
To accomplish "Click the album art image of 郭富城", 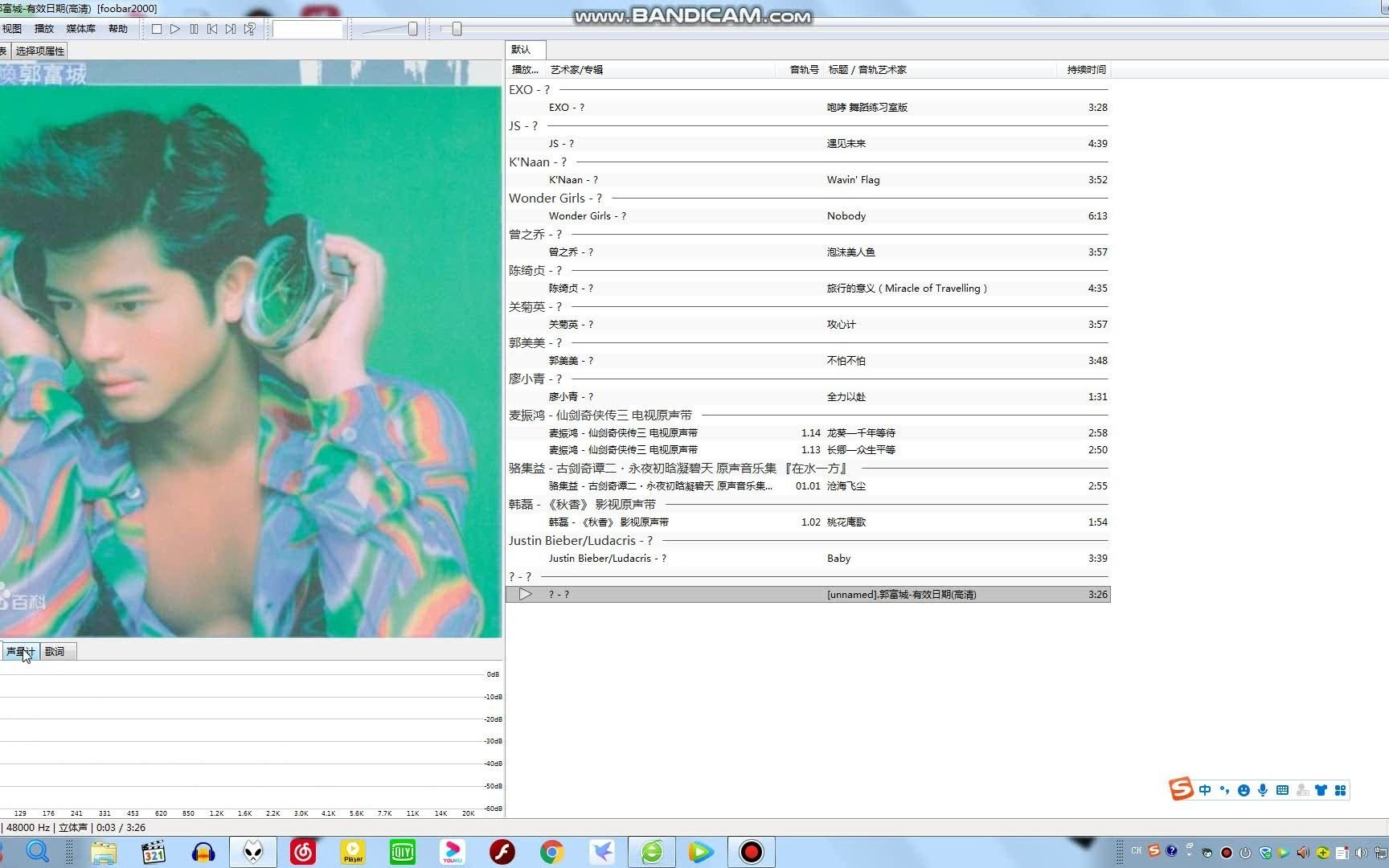I will (250, 349).
